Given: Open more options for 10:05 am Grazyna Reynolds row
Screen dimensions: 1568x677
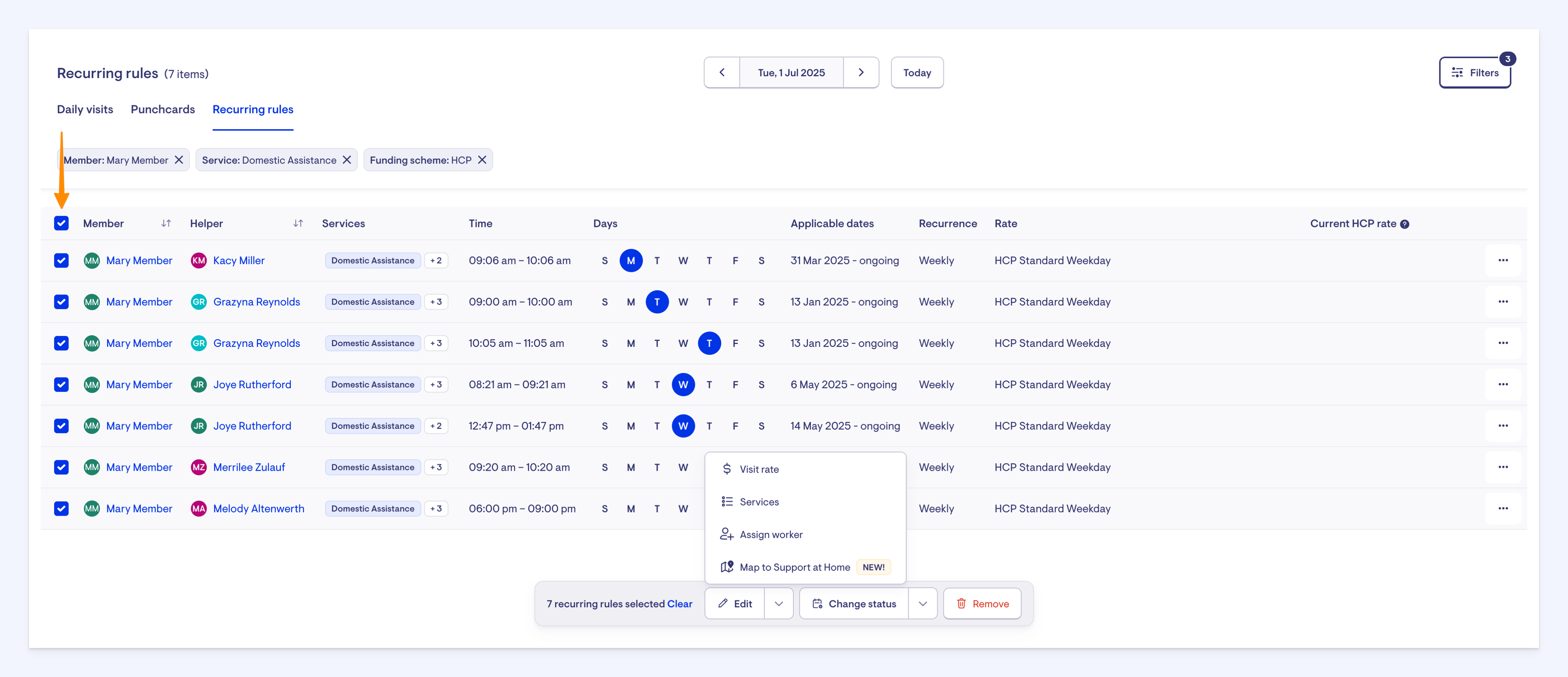Looking at the screenshot, I should pos(1503,343).
